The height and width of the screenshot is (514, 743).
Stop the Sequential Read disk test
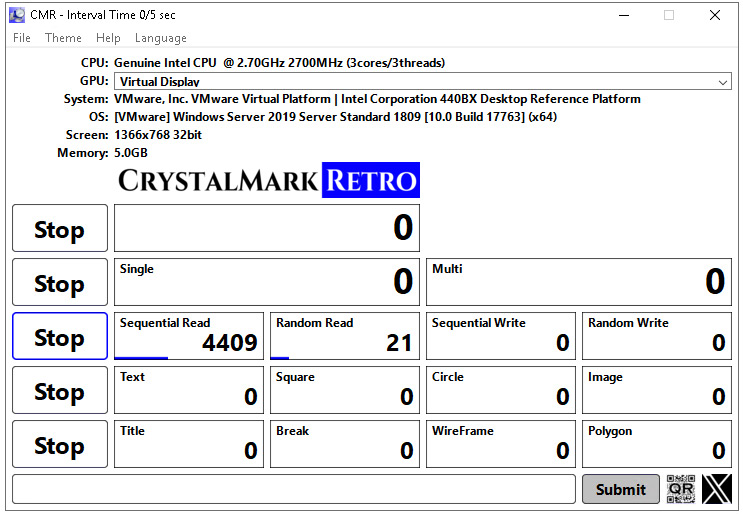[x=60, y=336]
